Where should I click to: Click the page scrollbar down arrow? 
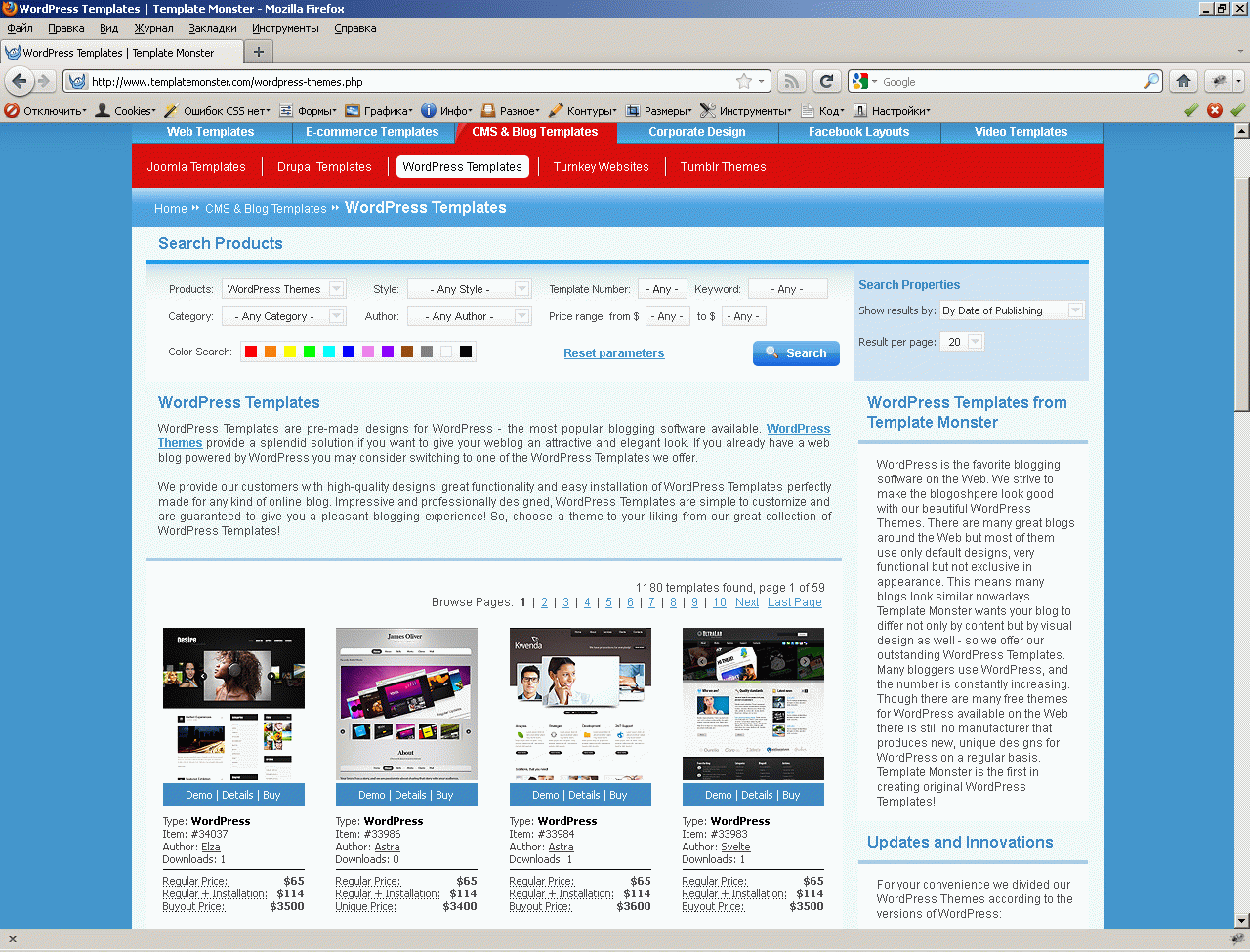coord(1241,920)
